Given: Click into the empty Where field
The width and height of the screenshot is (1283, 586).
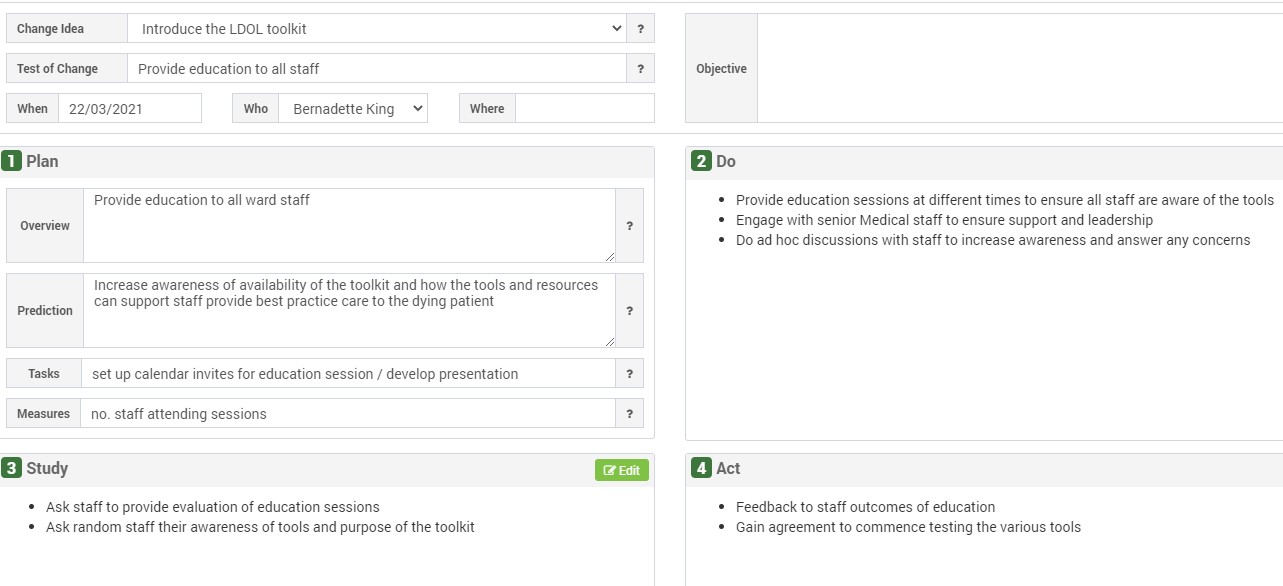Looking at the screenshot, I should pos(585,109).
